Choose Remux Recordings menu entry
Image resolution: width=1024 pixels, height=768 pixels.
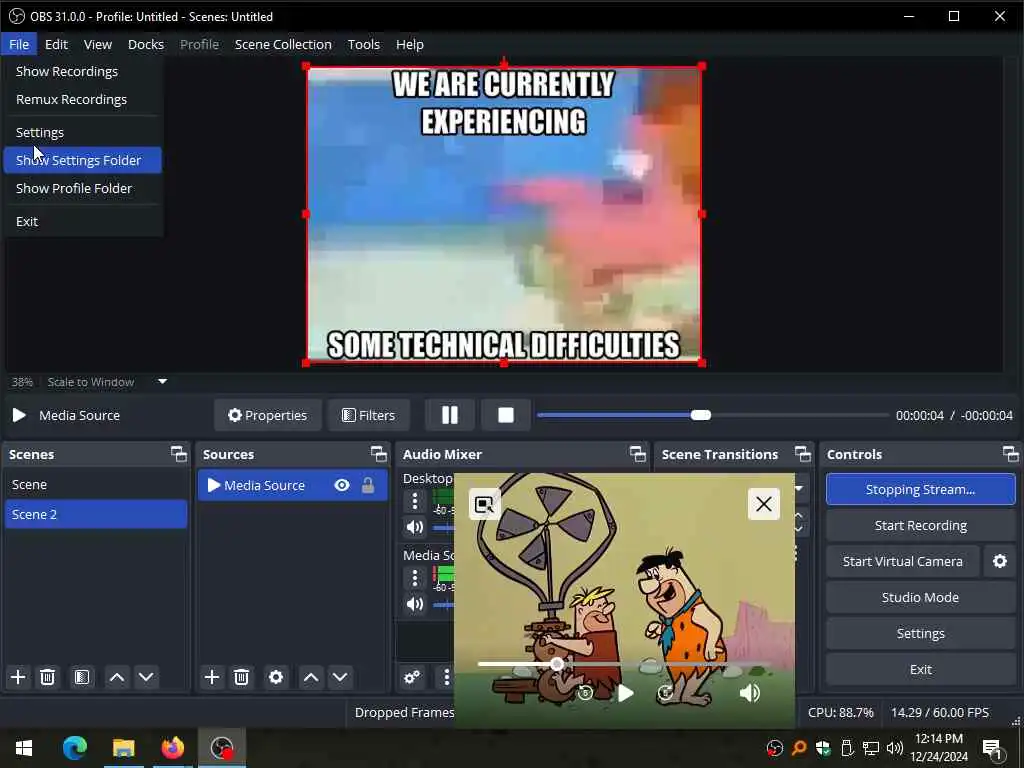pos(82,99)
